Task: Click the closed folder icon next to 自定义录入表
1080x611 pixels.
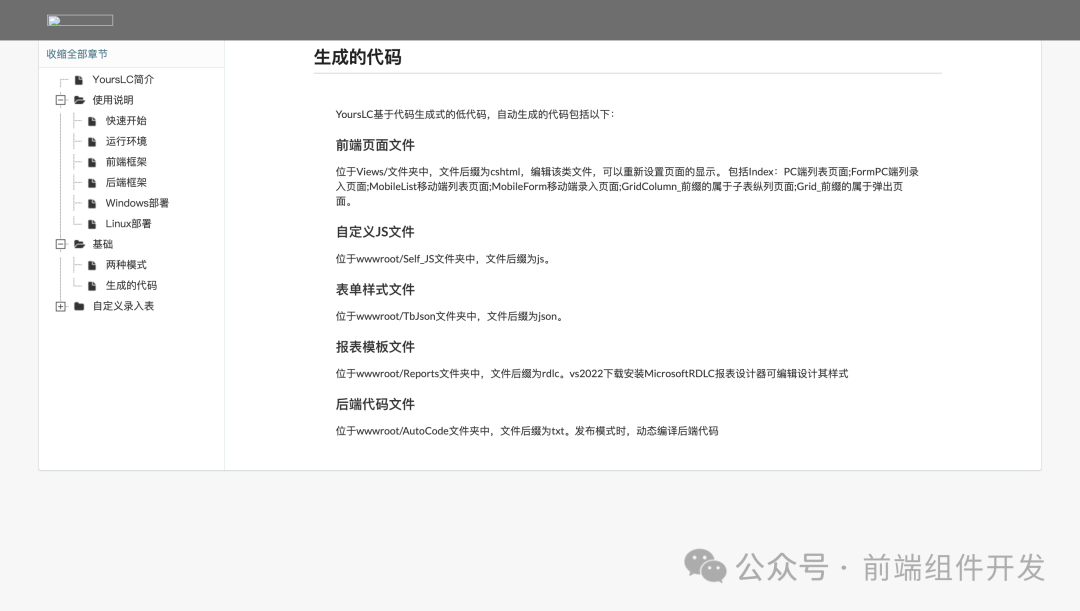Action: (79, 305)
